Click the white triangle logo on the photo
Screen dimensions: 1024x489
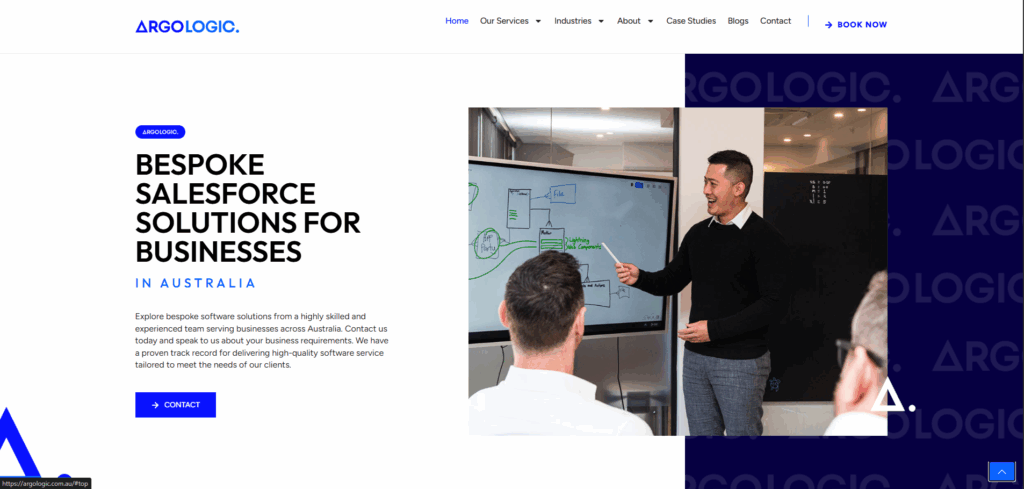892,395
